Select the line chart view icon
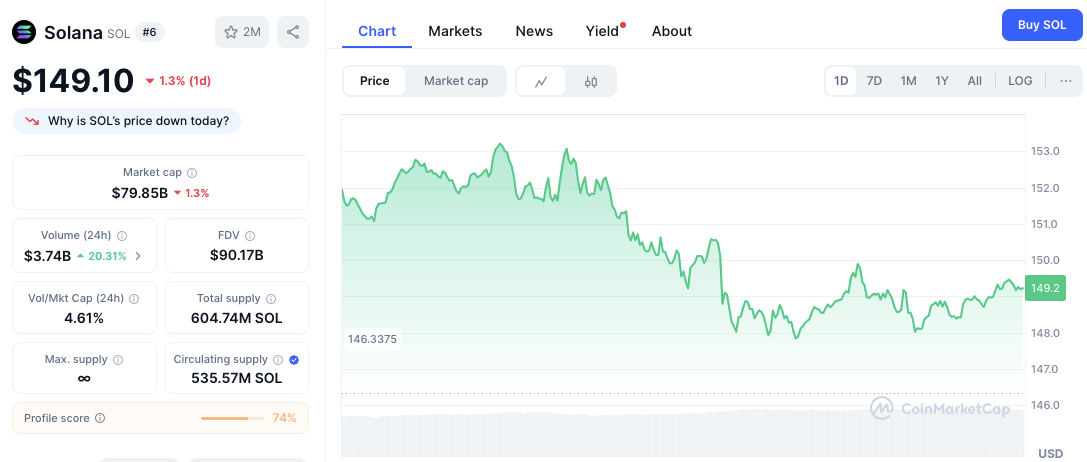The height and width of the screenshot is (462, 1087). pyautogui.click(x=541, y=81)
